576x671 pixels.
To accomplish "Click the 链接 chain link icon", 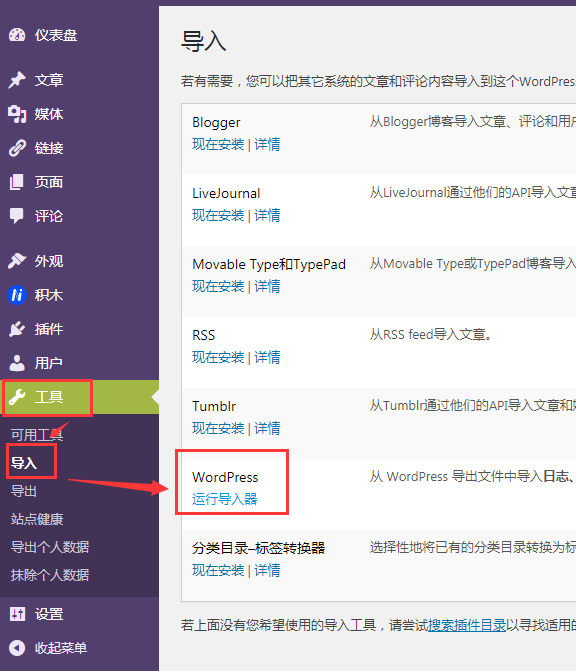I will click(x=17, y=148).
